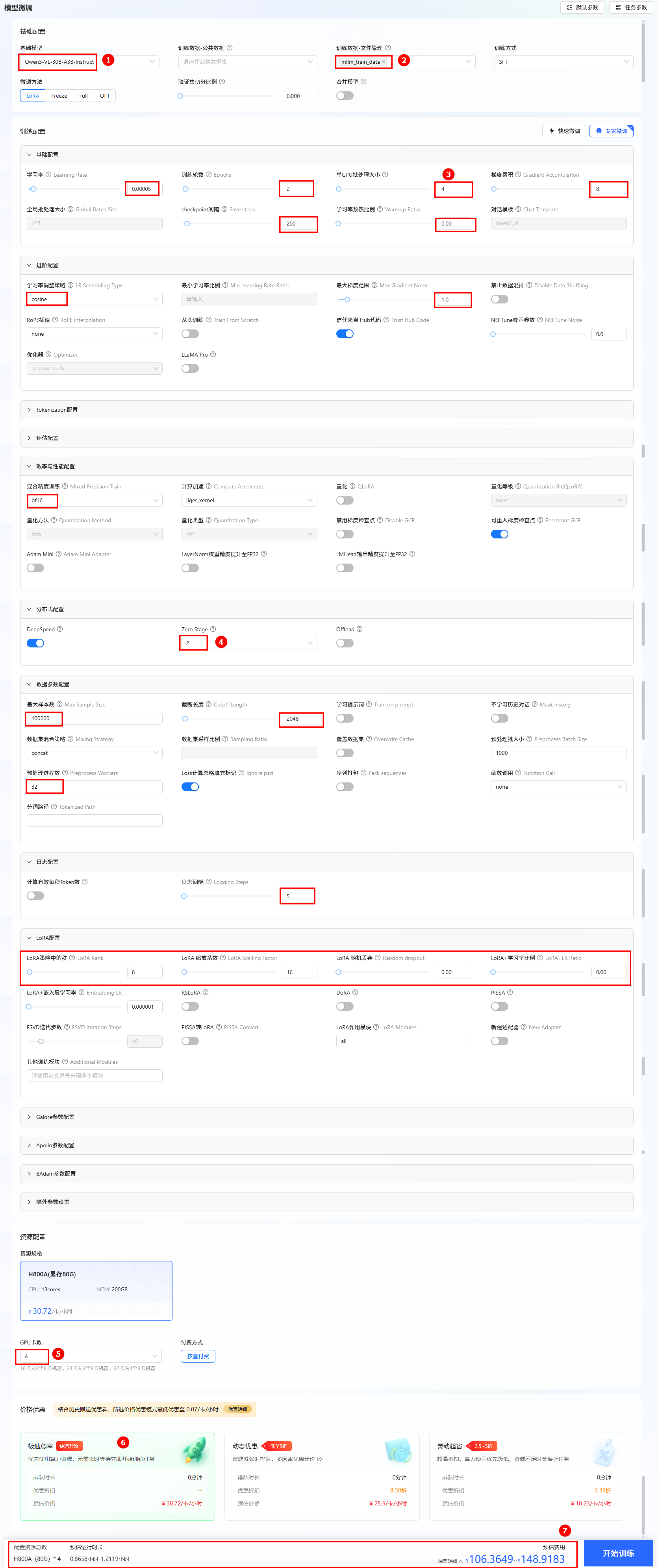This screenshot has height=1568, width=658.
Task: Click help icon beside LoRA Rank label
Action: click(x=72, y=958)
